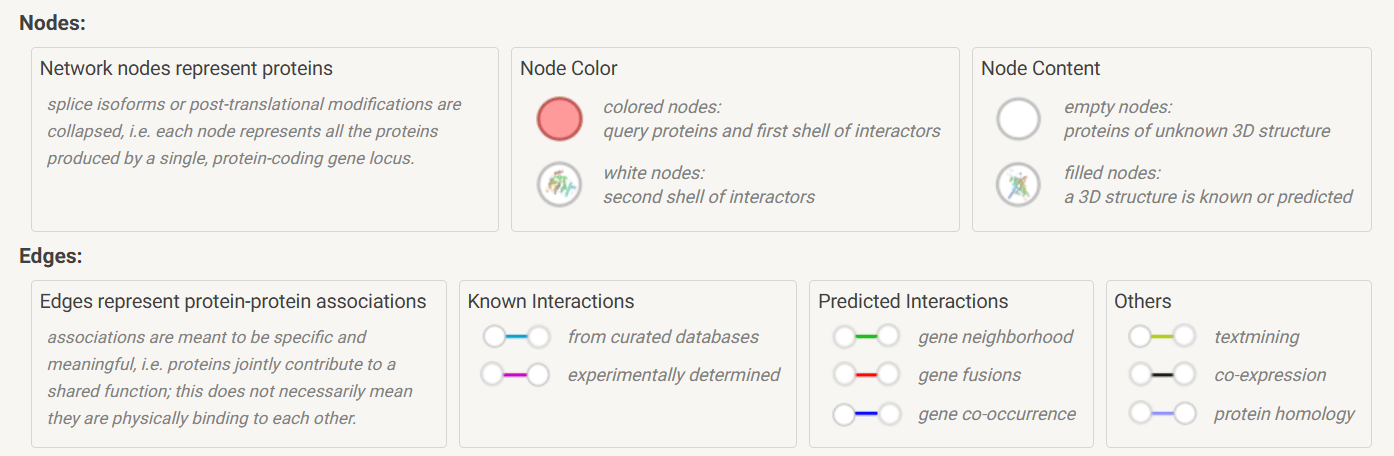Click the Node Content heading

1041,69
